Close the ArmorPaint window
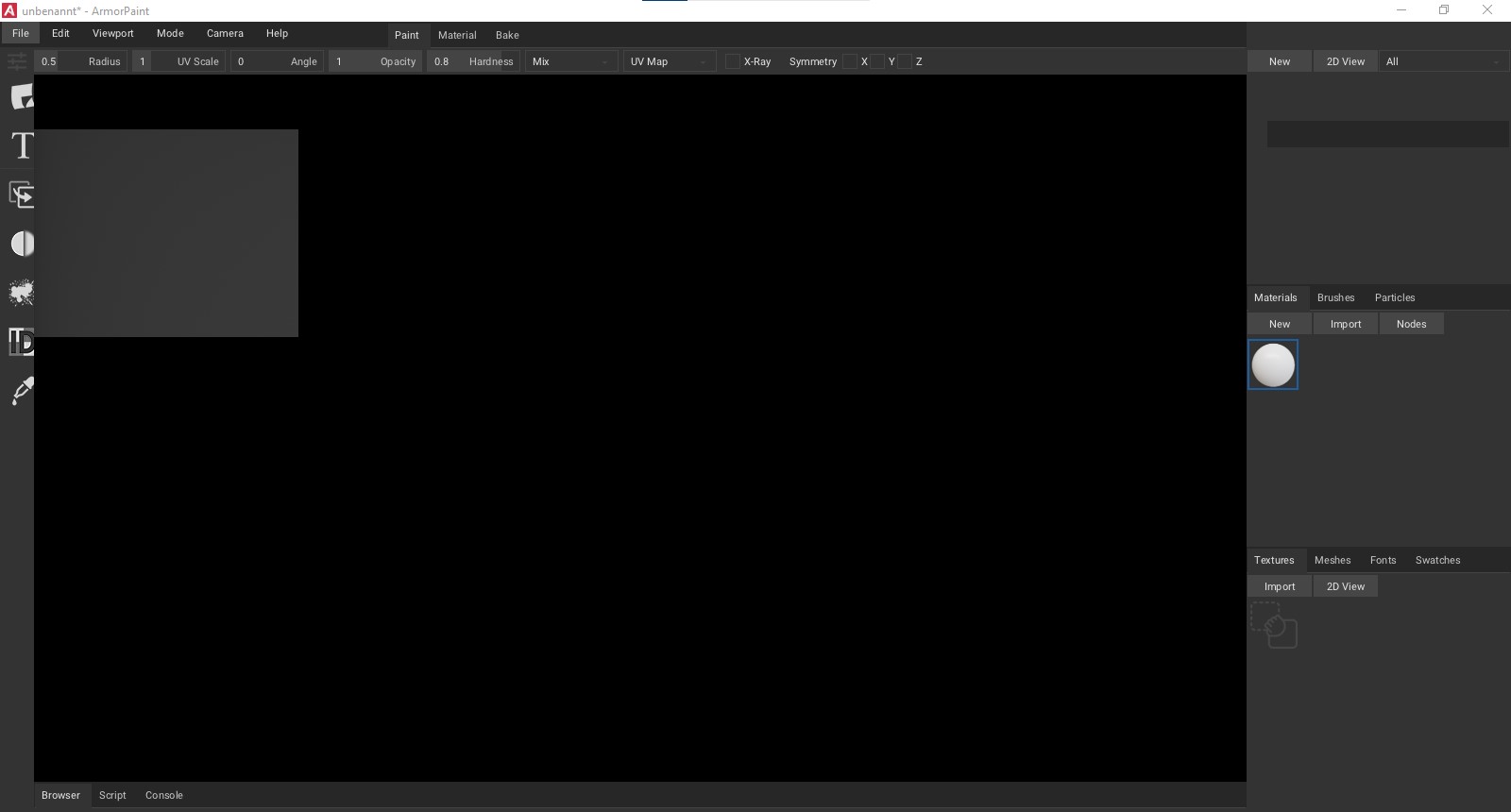 coord(1487,10)
